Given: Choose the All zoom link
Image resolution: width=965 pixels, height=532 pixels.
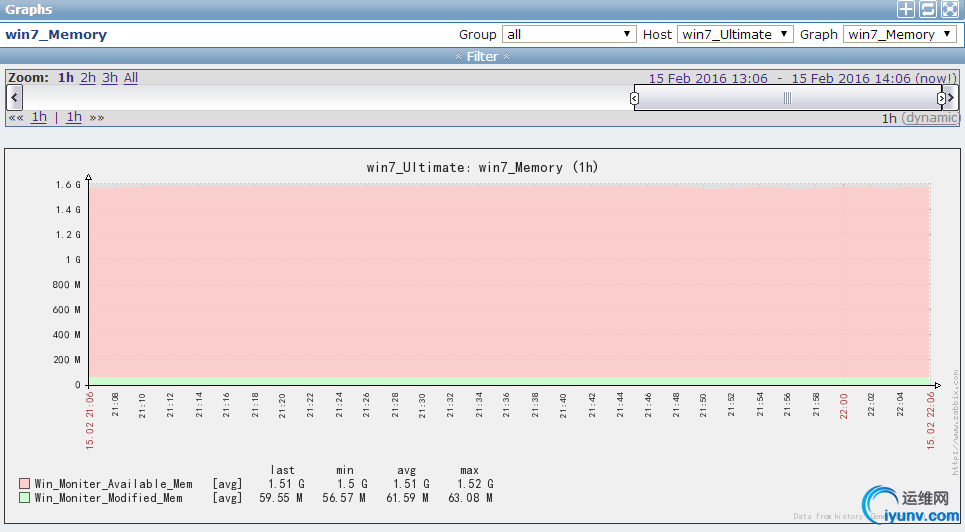Looking at the screenshot, I should click(x=130, y=78).
